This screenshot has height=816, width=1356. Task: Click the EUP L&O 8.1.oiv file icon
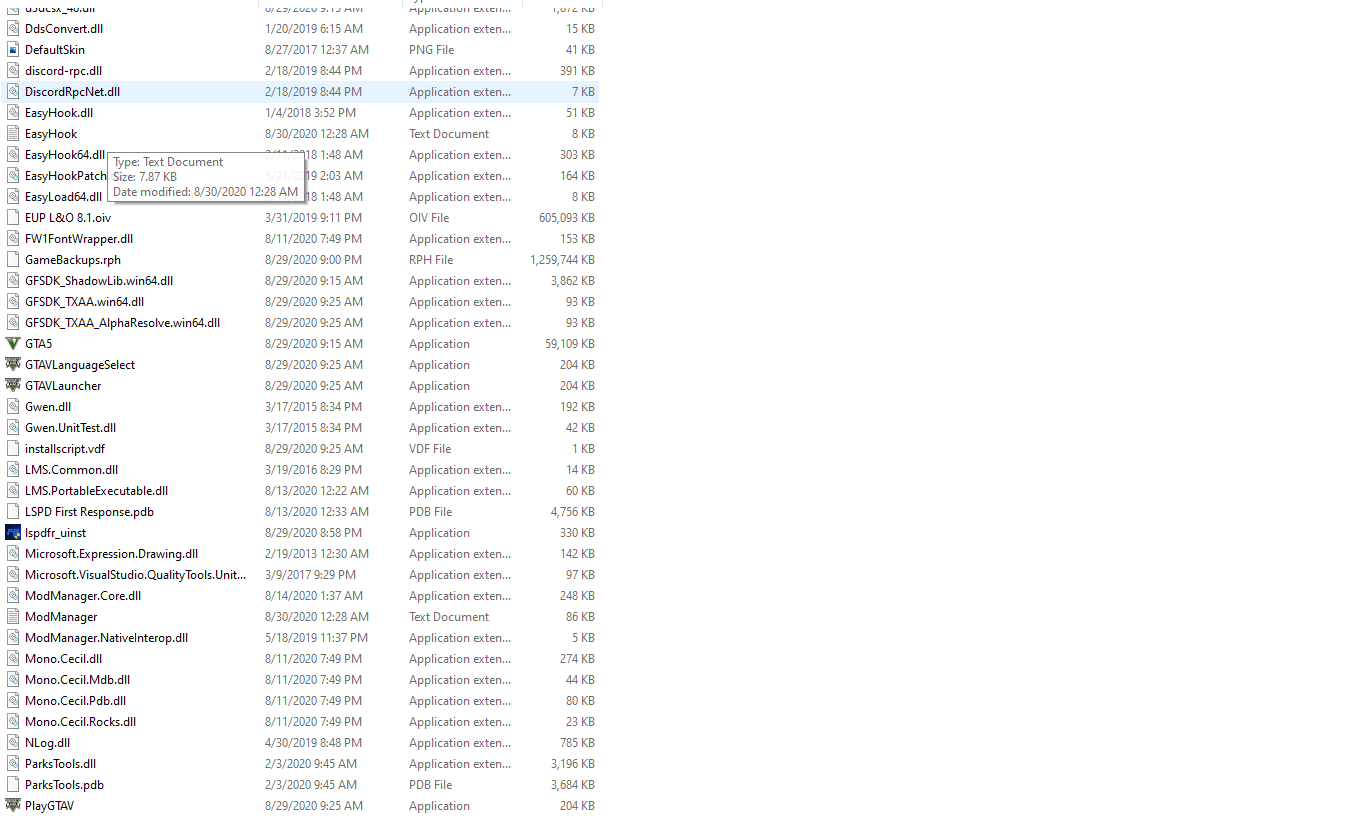click(x=13, y=218)
